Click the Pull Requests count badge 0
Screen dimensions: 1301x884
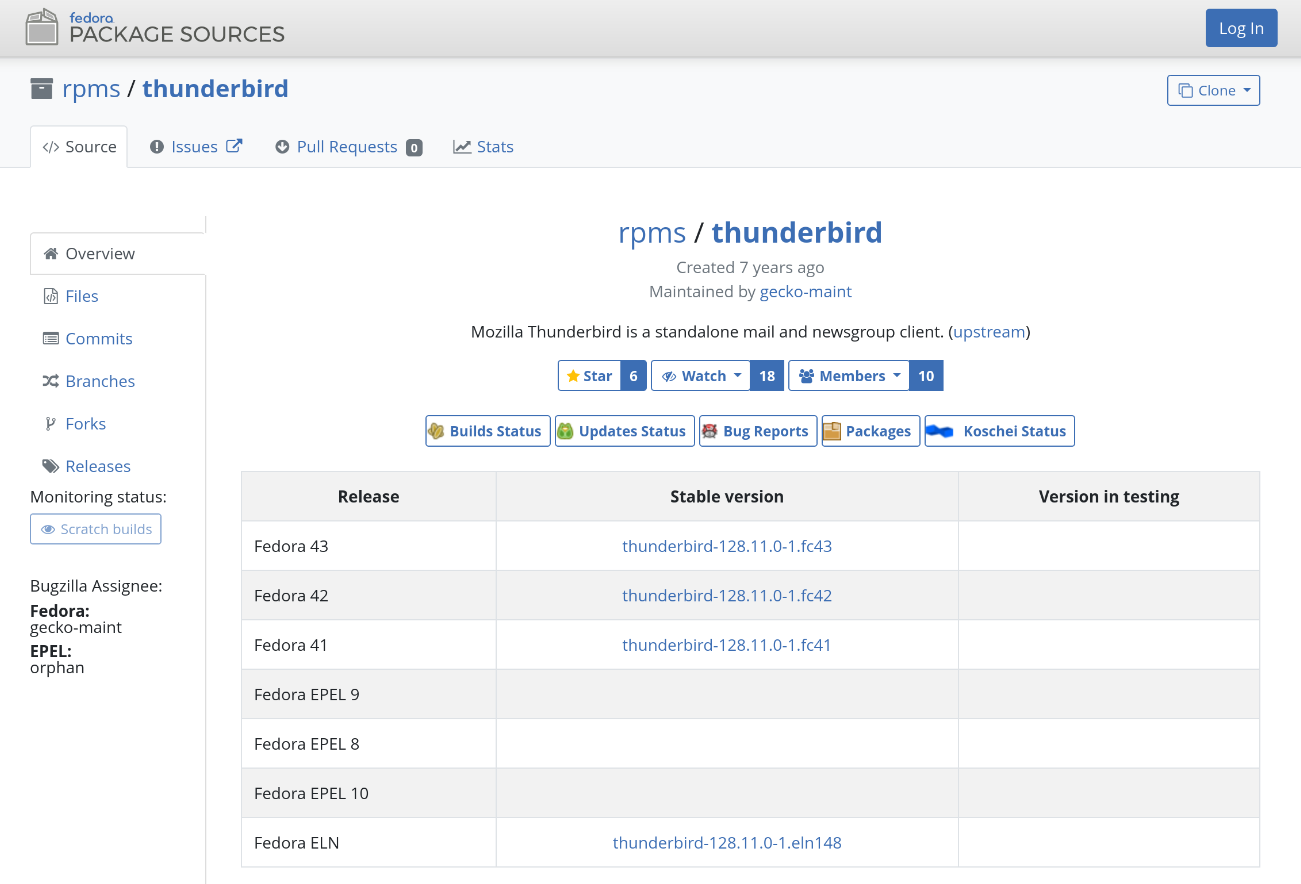(x=414, y=148)
